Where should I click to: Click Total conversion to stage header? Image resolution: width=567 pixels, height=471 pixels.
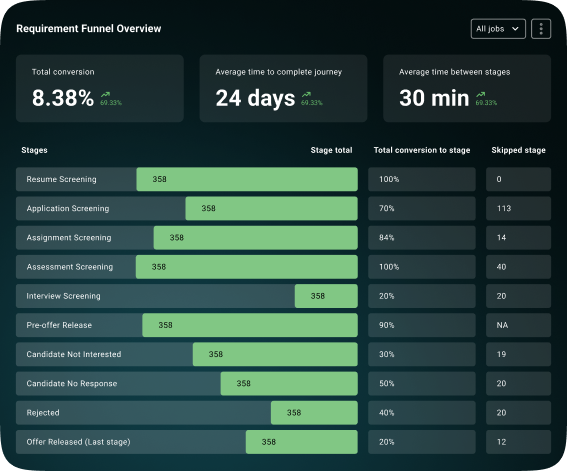[422, 150]
